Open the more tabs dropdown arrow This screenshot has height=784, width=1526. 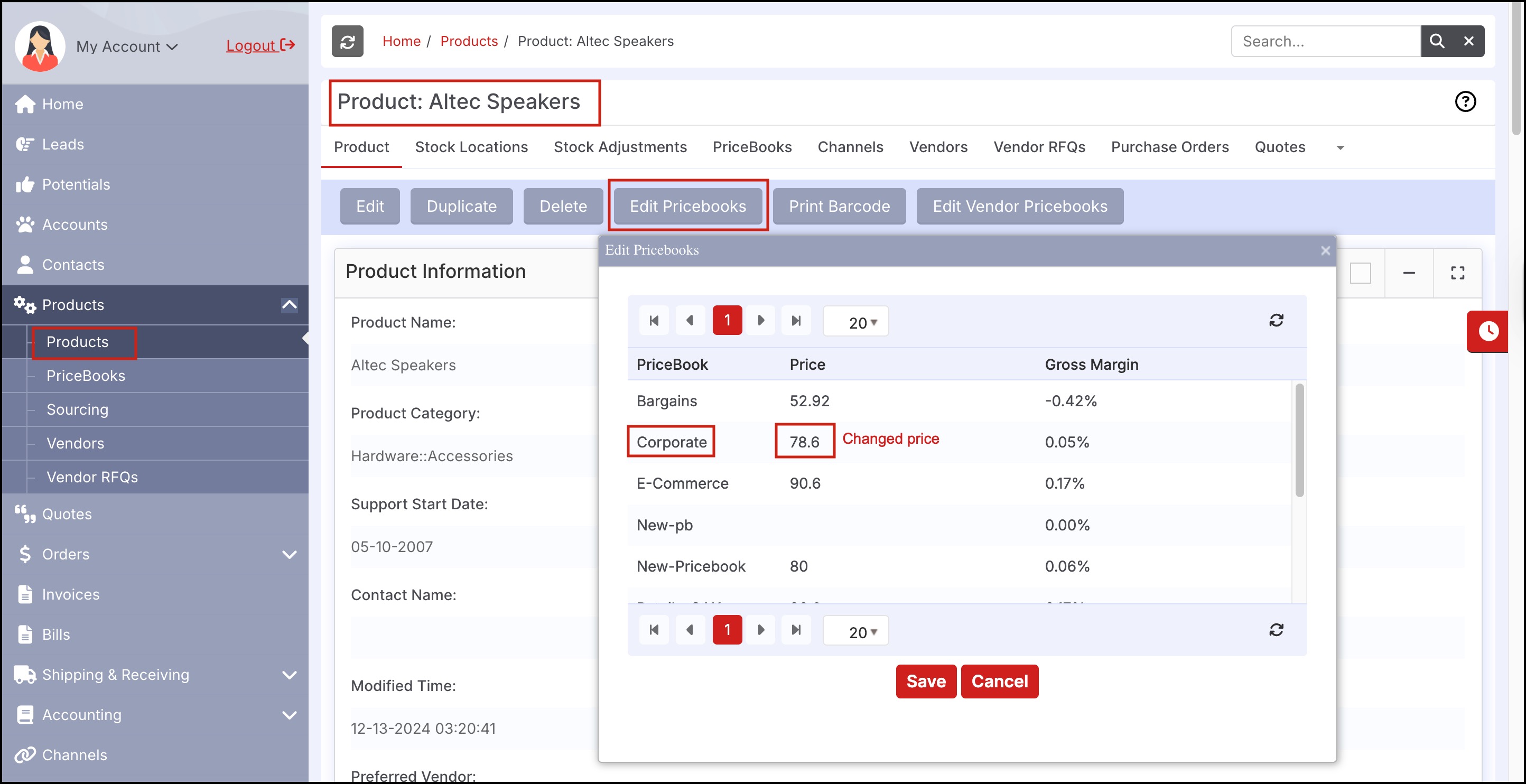(x=1341, y=147)
